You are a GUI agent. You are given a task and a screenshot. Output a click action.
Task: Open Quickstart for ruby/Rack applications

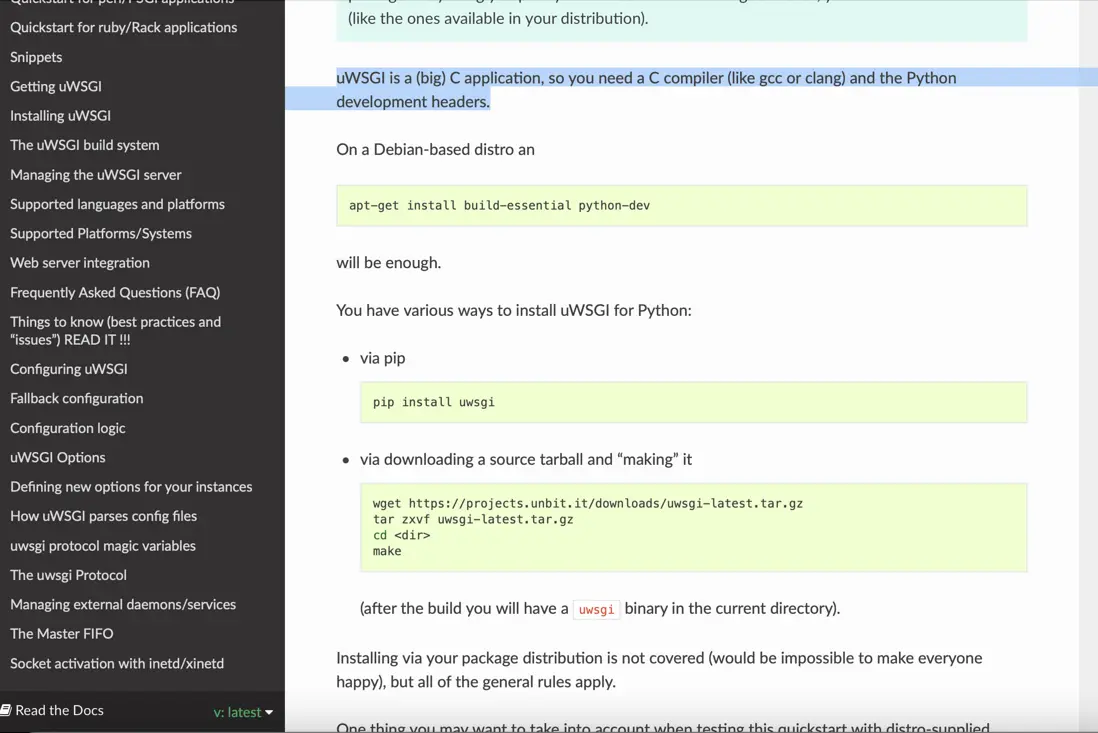coord(124,27)
